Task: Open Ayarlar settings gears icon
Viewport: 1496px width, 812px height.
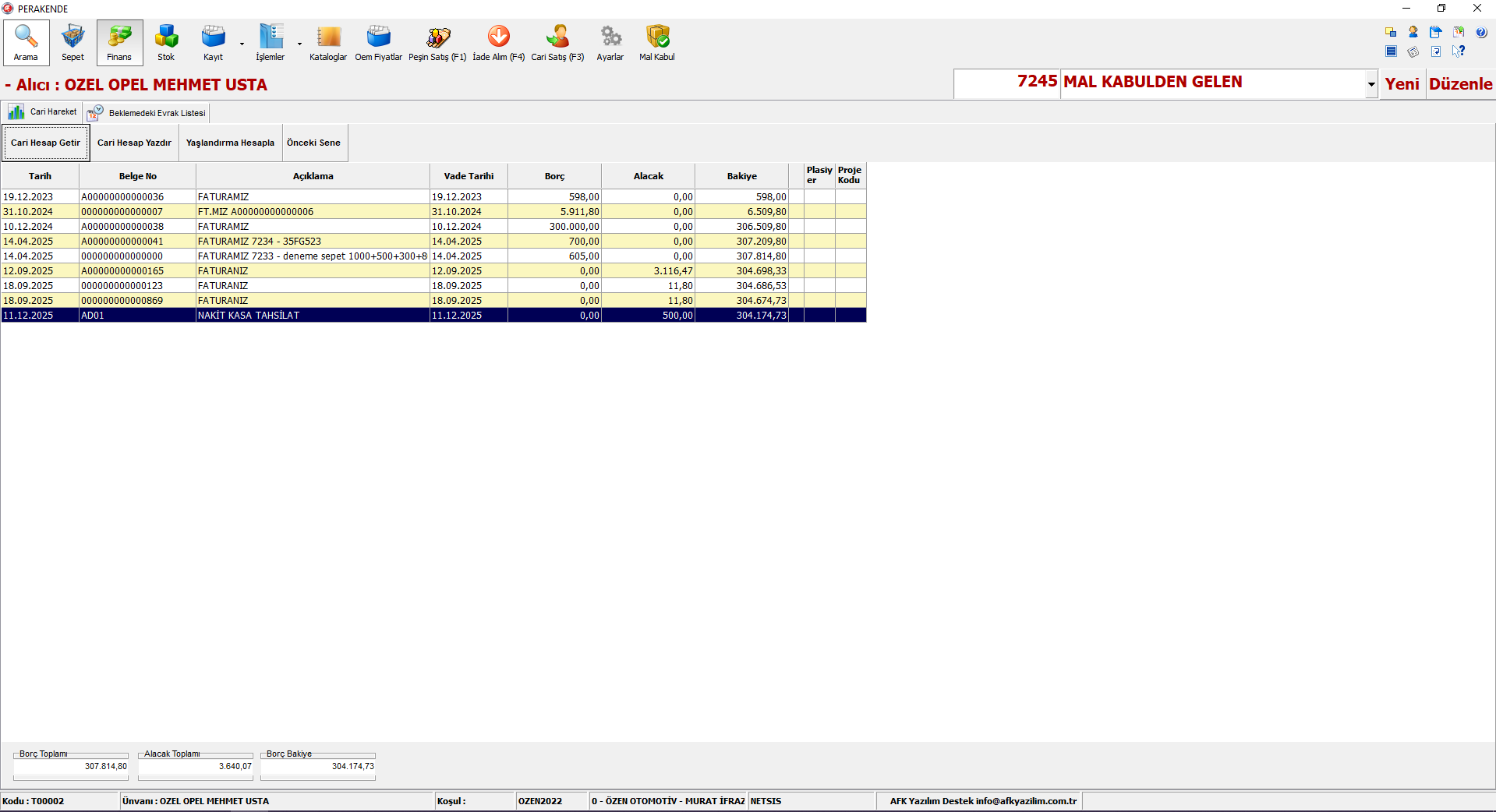Action: (x=610, y=42)
